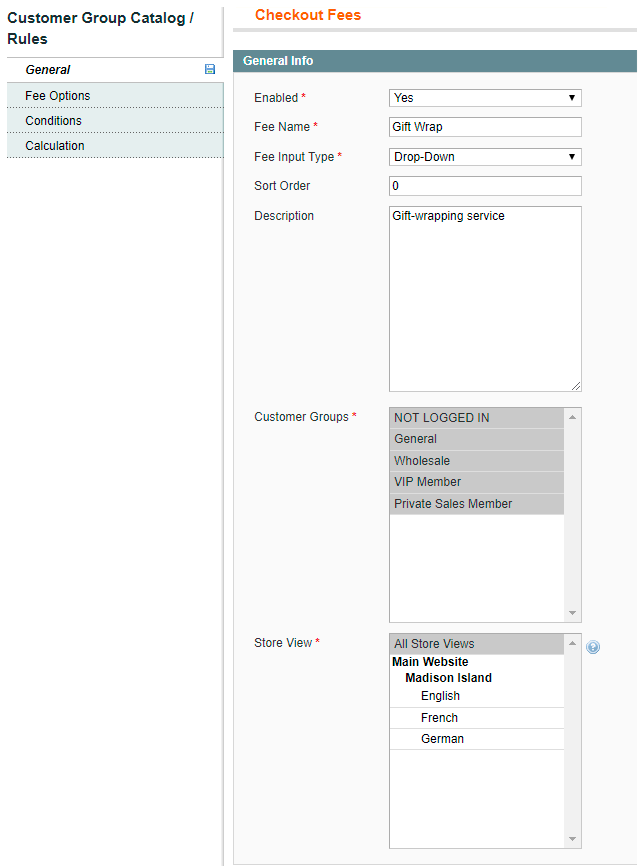Switch to the Conditions tab
The width and height of the screenshot is (638, 867).
coord(54,121)
